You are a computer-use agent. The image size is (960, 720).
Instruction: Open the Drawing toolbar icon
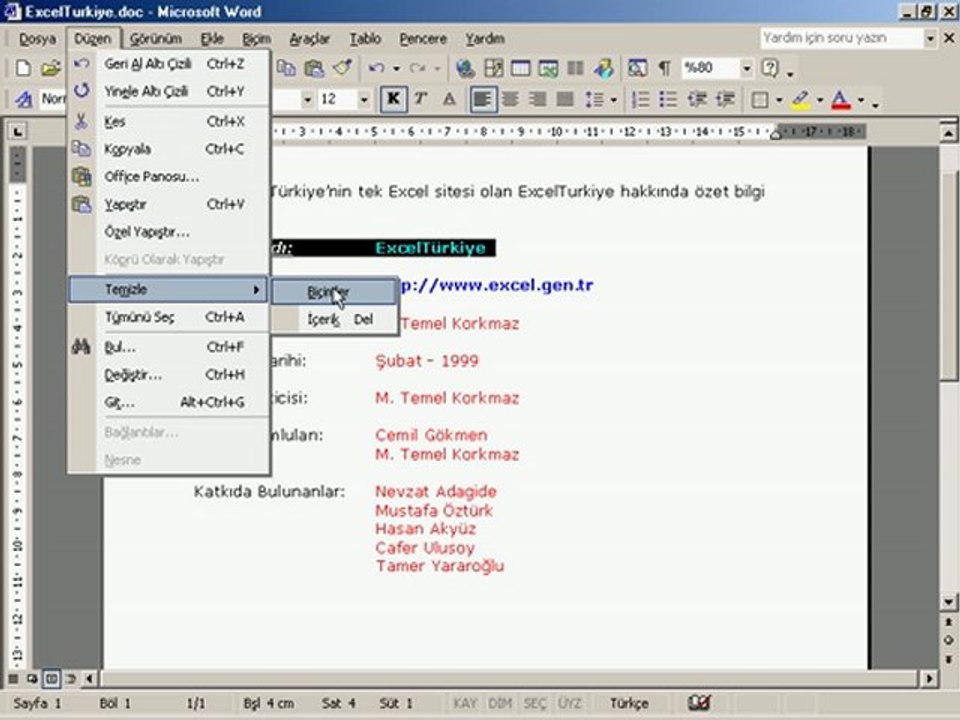point(604,68)
